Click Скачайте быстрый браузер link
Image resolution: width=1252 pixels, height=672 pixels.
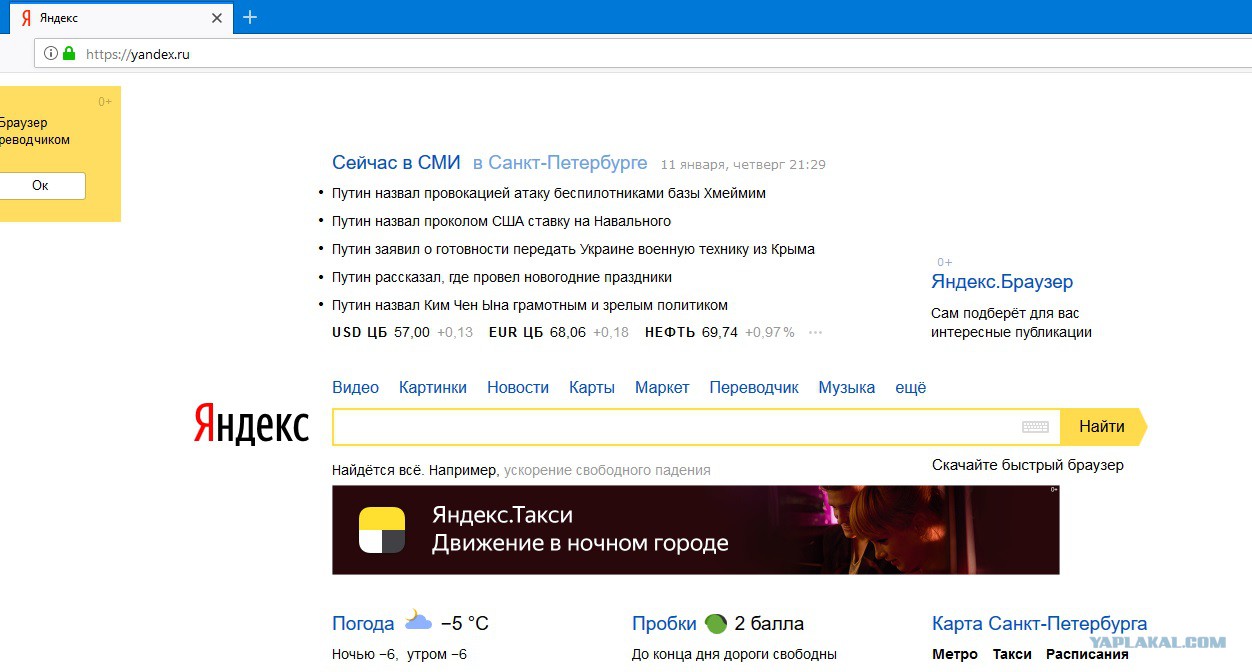(1028, 465)
